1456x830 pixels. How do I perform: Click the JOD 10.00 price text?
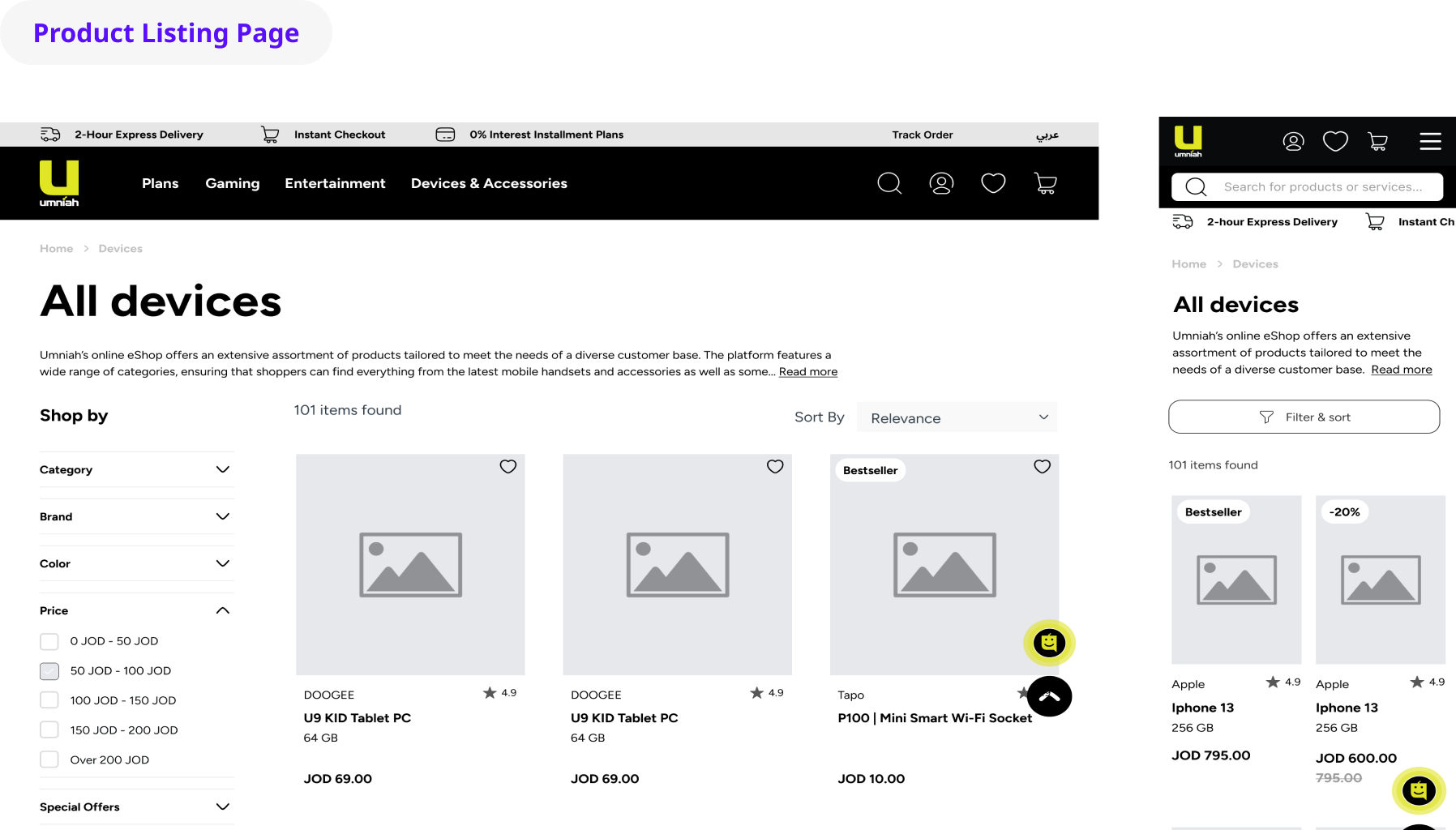point(871,779)
